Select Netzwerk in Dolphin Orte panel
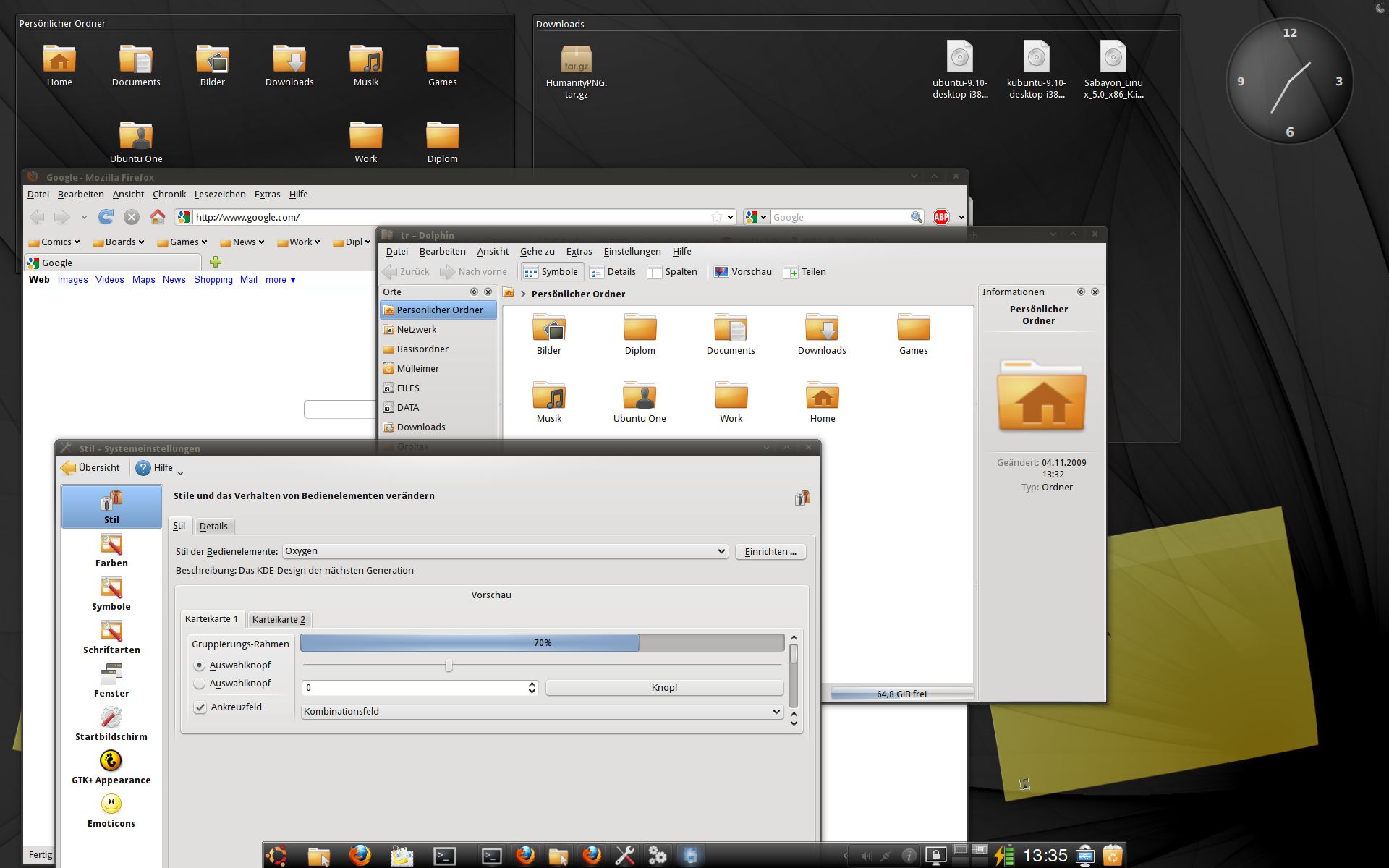Screen dimensions: 1389x868 point(438,329)
